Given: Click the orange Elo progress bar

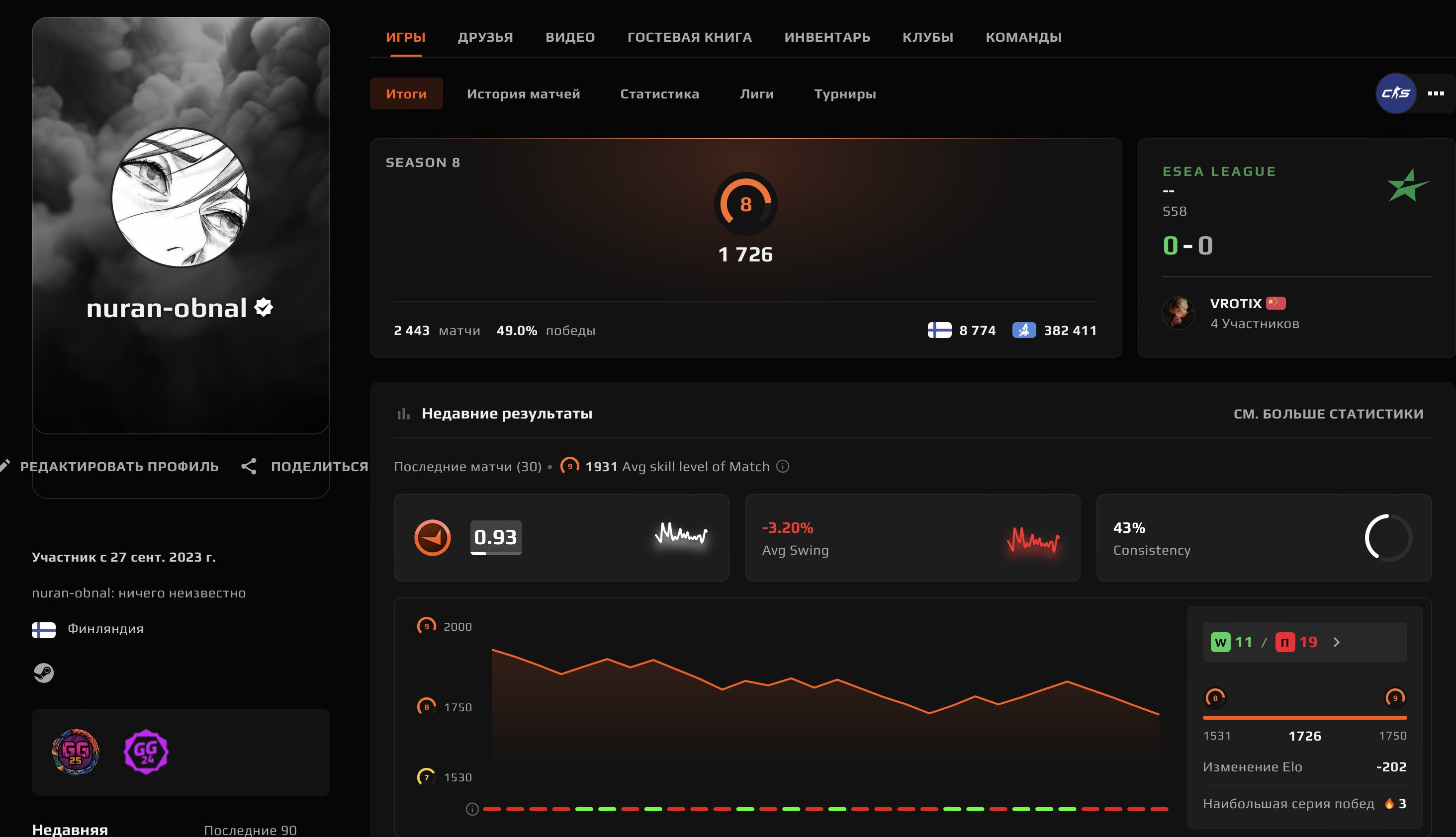Looking at the screenshot, I should point(1304,717).
